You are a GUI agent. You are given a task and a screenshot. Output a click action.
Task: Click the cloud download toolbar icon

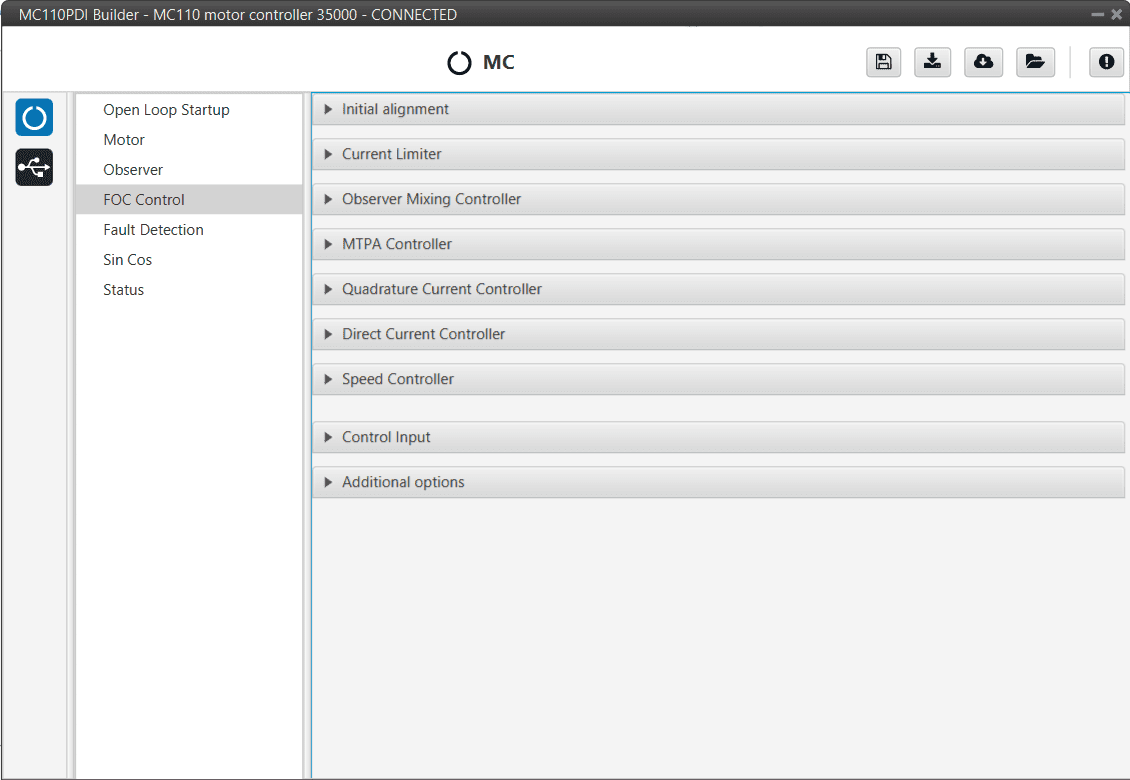coord(984,62)
